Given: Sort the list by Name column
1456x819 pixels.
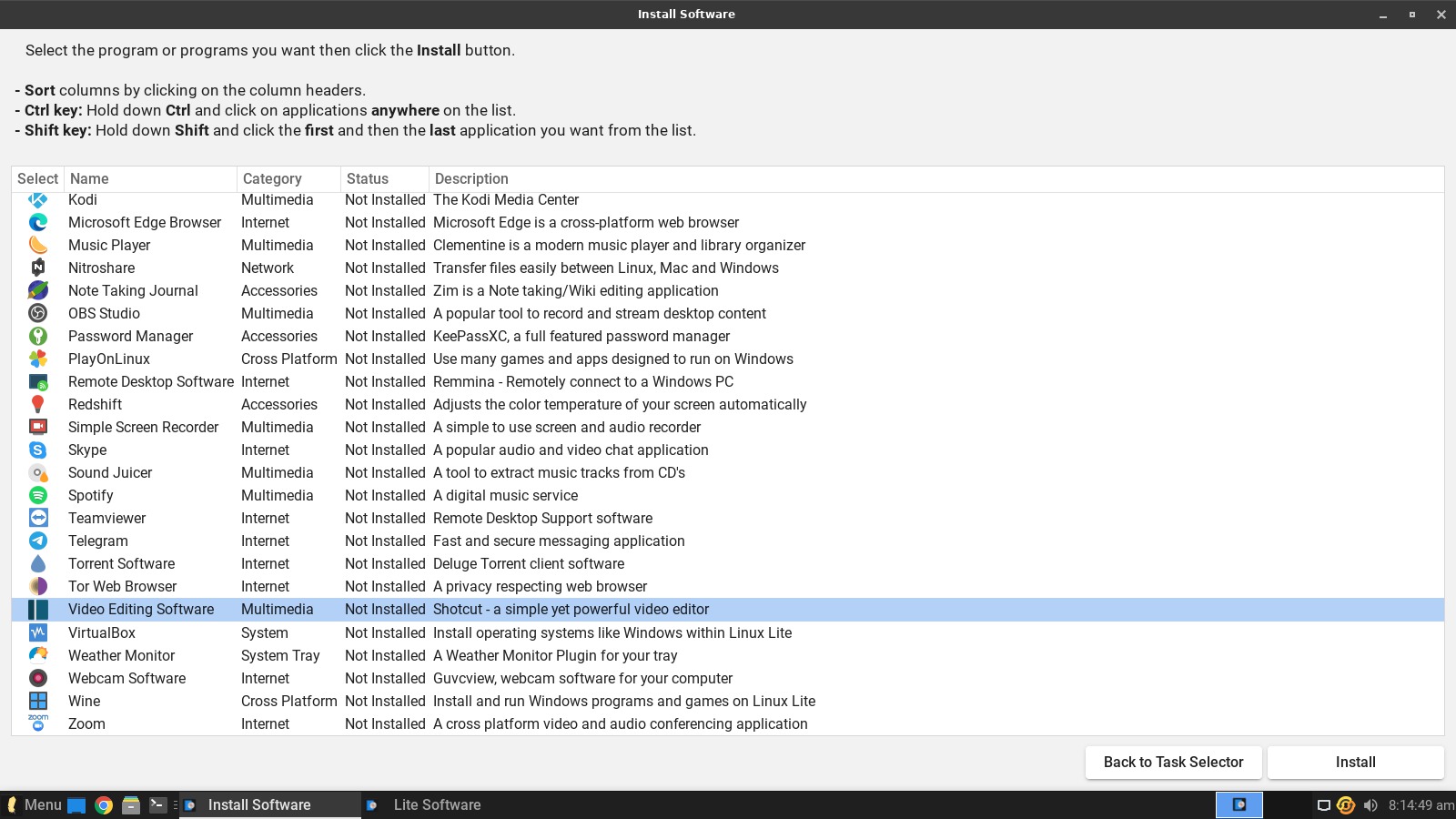Looking at the screenshot, I should pyautogui.click(x=89, y=179).
